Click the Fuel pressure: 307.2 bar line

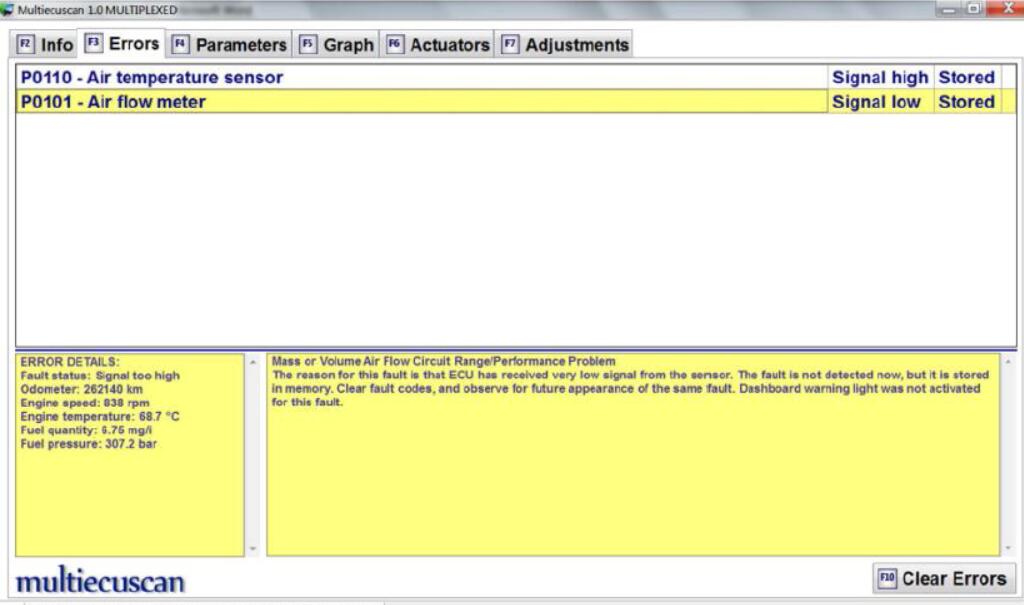click(x=89, y=444)
